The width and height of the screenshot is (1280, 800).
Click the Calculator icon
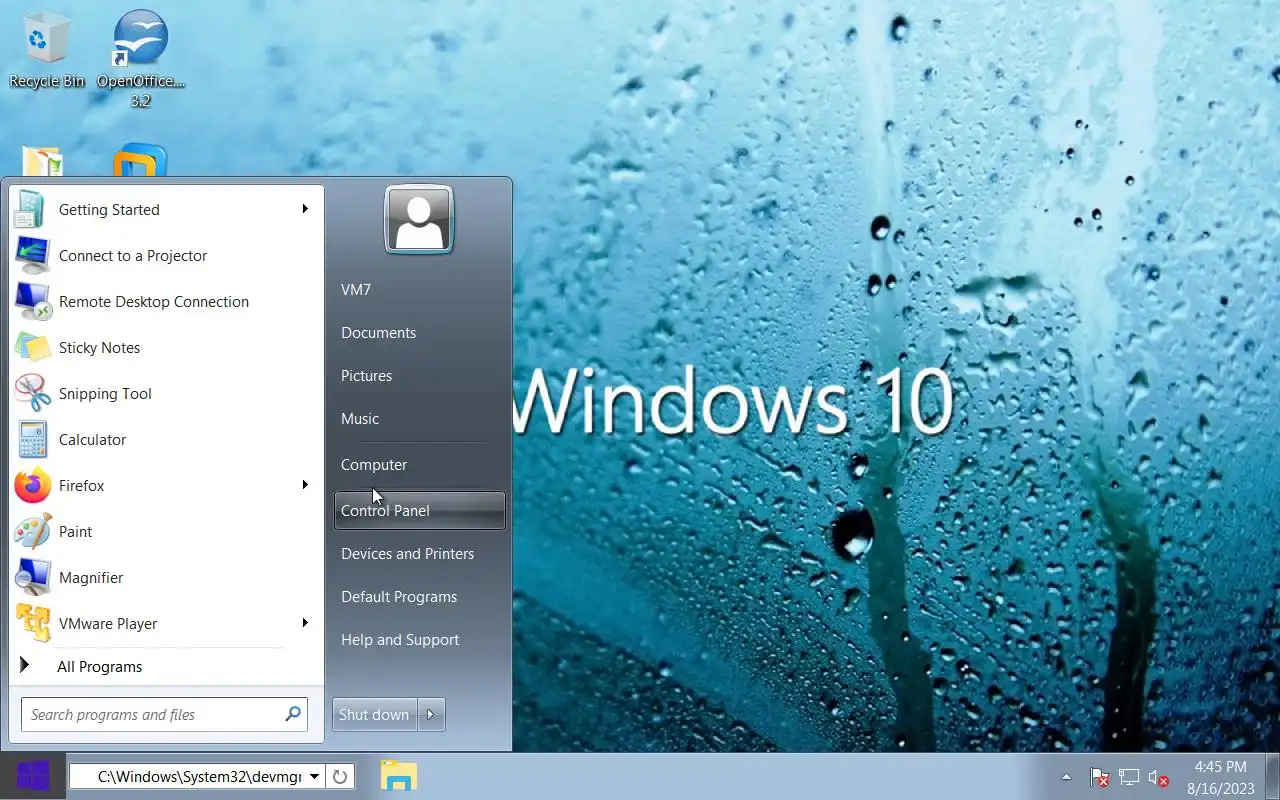(x=32, y=439)
